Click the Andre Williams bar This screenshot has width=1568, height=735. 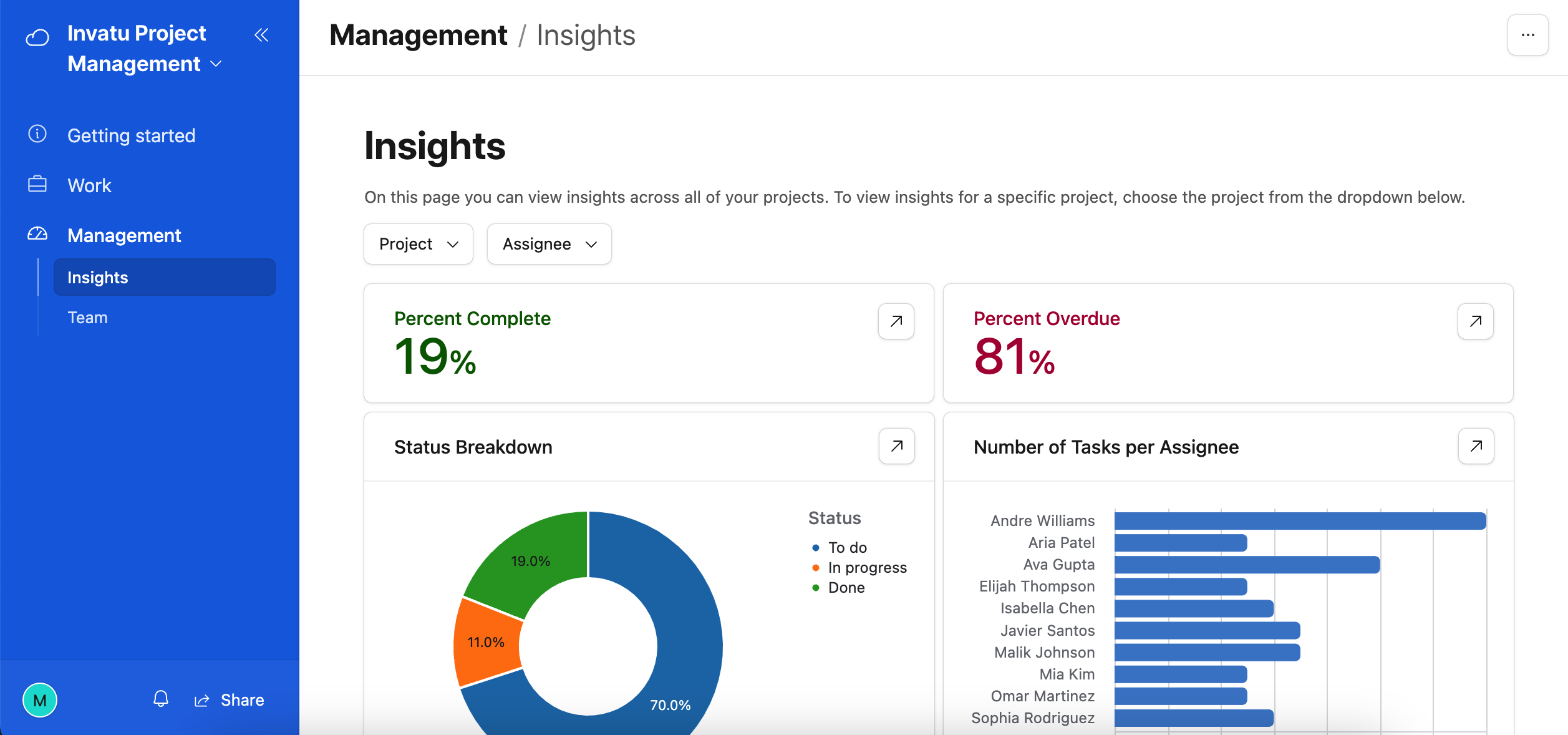(x=1300, y=521)
